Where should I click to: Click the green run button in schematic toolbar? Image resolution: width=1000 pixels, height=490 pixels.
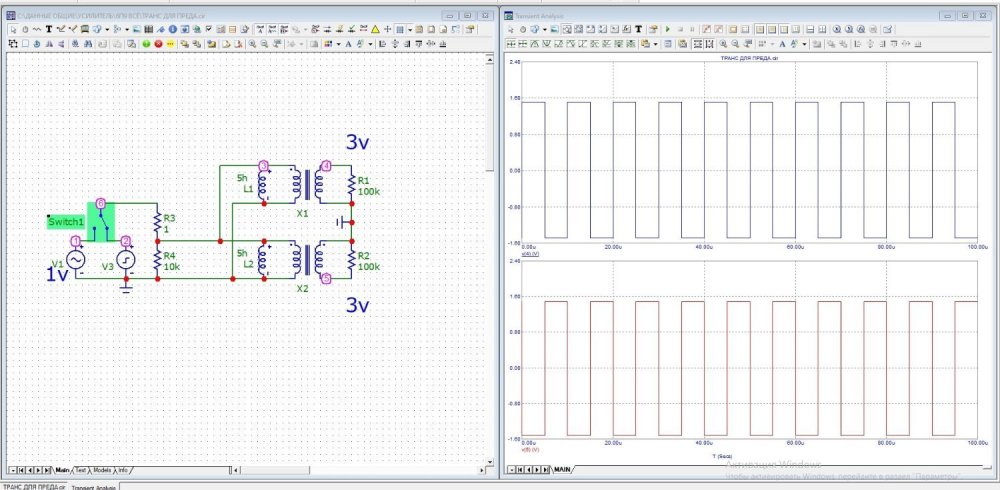coord(147,44)
